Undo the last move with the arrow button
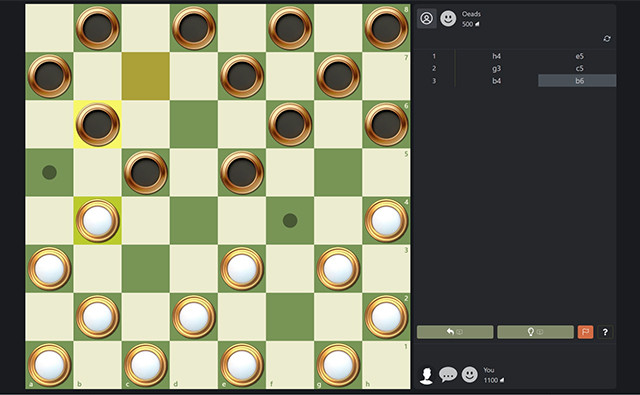This screenshot has height=395, width=640. click(x=455, y=332)
